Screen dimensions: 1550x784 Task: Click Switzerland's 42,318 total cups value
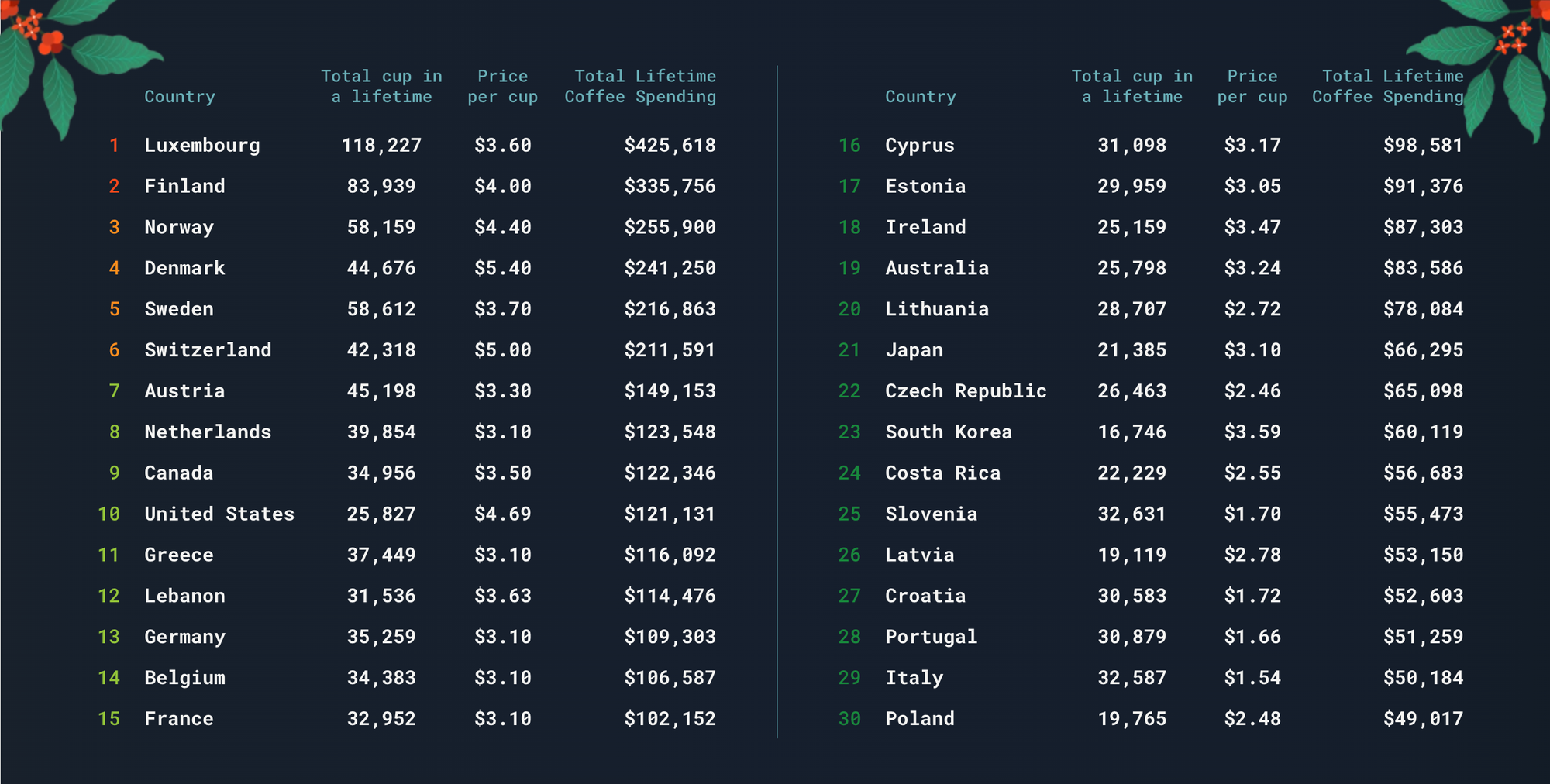click(x=381, y=350)
